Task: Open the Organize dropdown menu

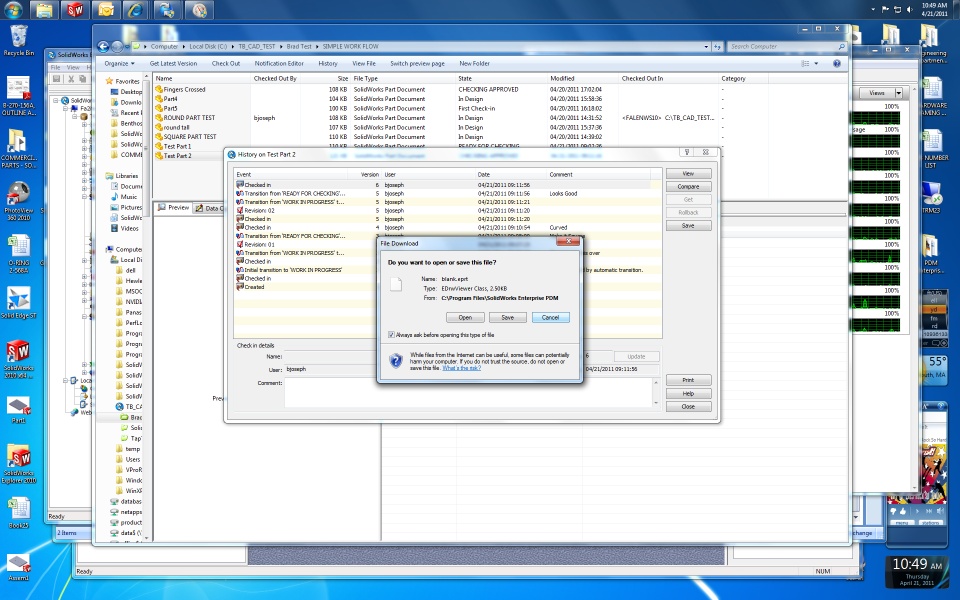Action: click(x=118, y=64)
